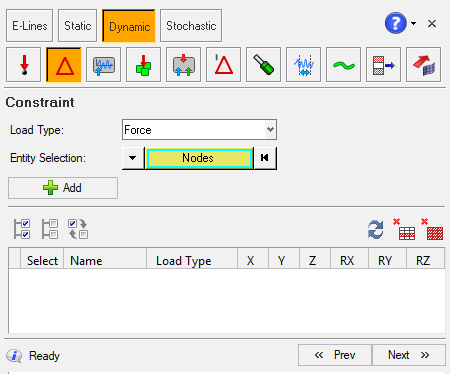This screenshot has width=450, height=374.
Task: Open the green boxes mass load icon
Action: click(143, 65)
